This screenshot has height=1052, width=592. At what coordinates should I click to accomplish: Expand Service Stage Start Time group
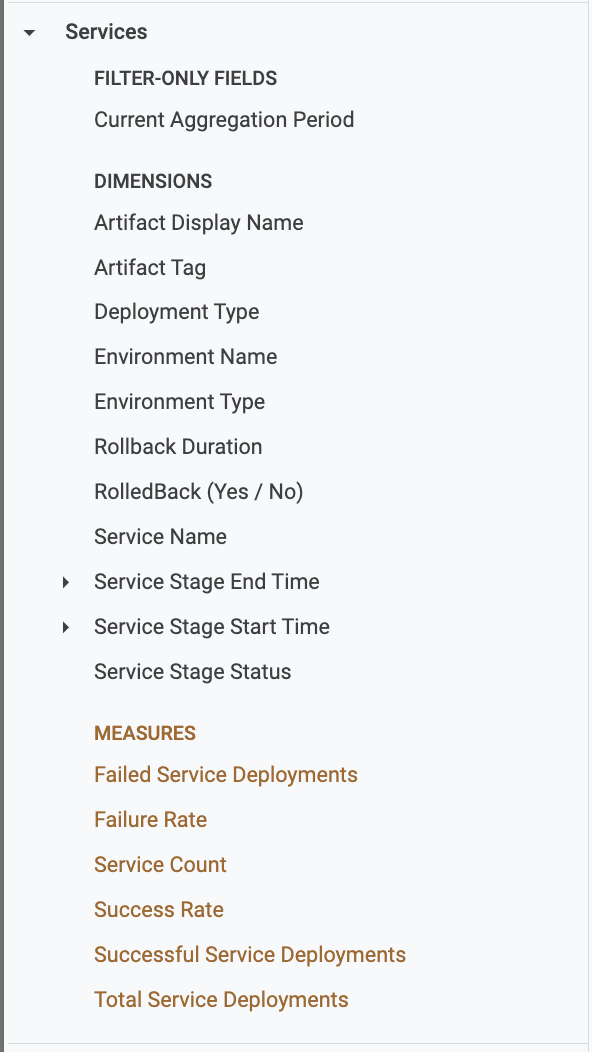tap(66, 627)
